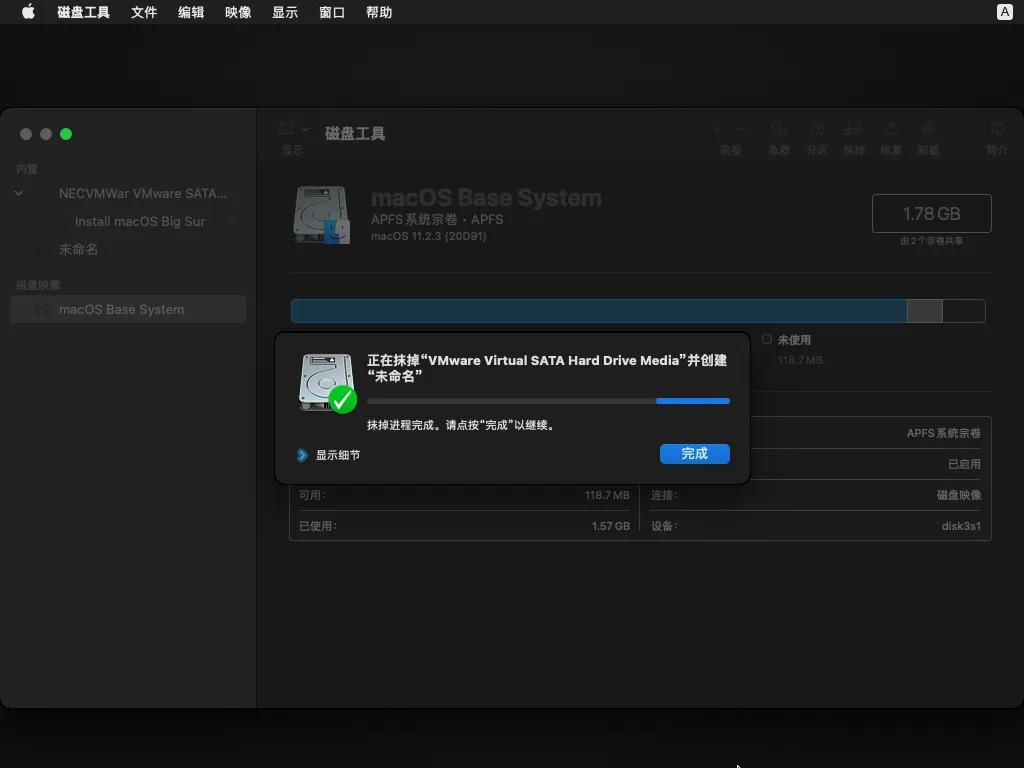Click the hard drive icon in erase dialog
1024x768 pixels.
(327, 382)
